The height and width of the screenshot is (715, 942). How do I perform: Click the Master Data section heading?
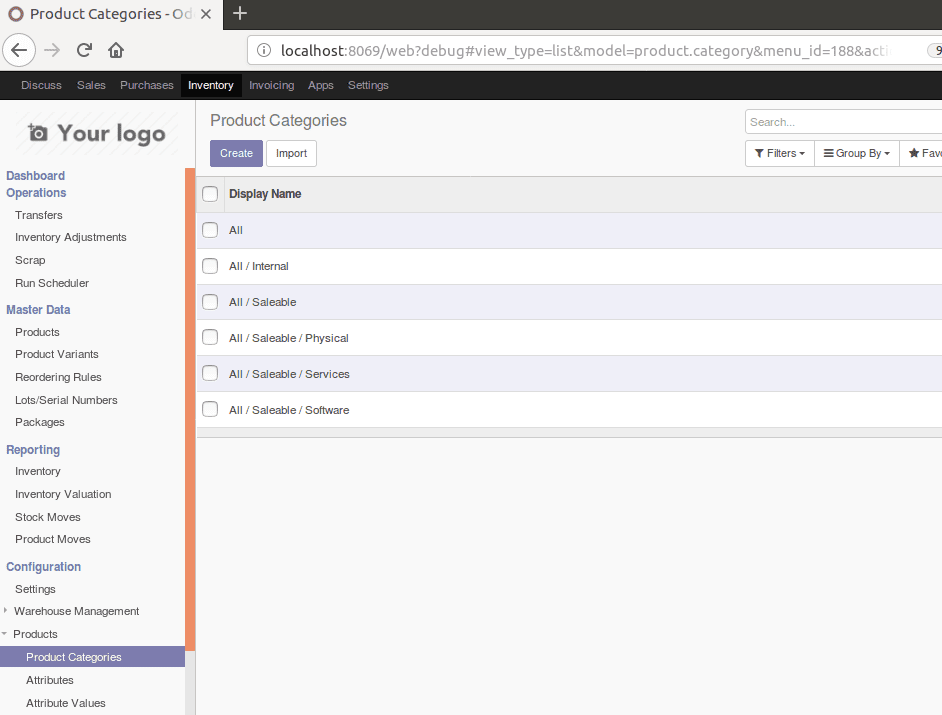(x=38, y=310)
